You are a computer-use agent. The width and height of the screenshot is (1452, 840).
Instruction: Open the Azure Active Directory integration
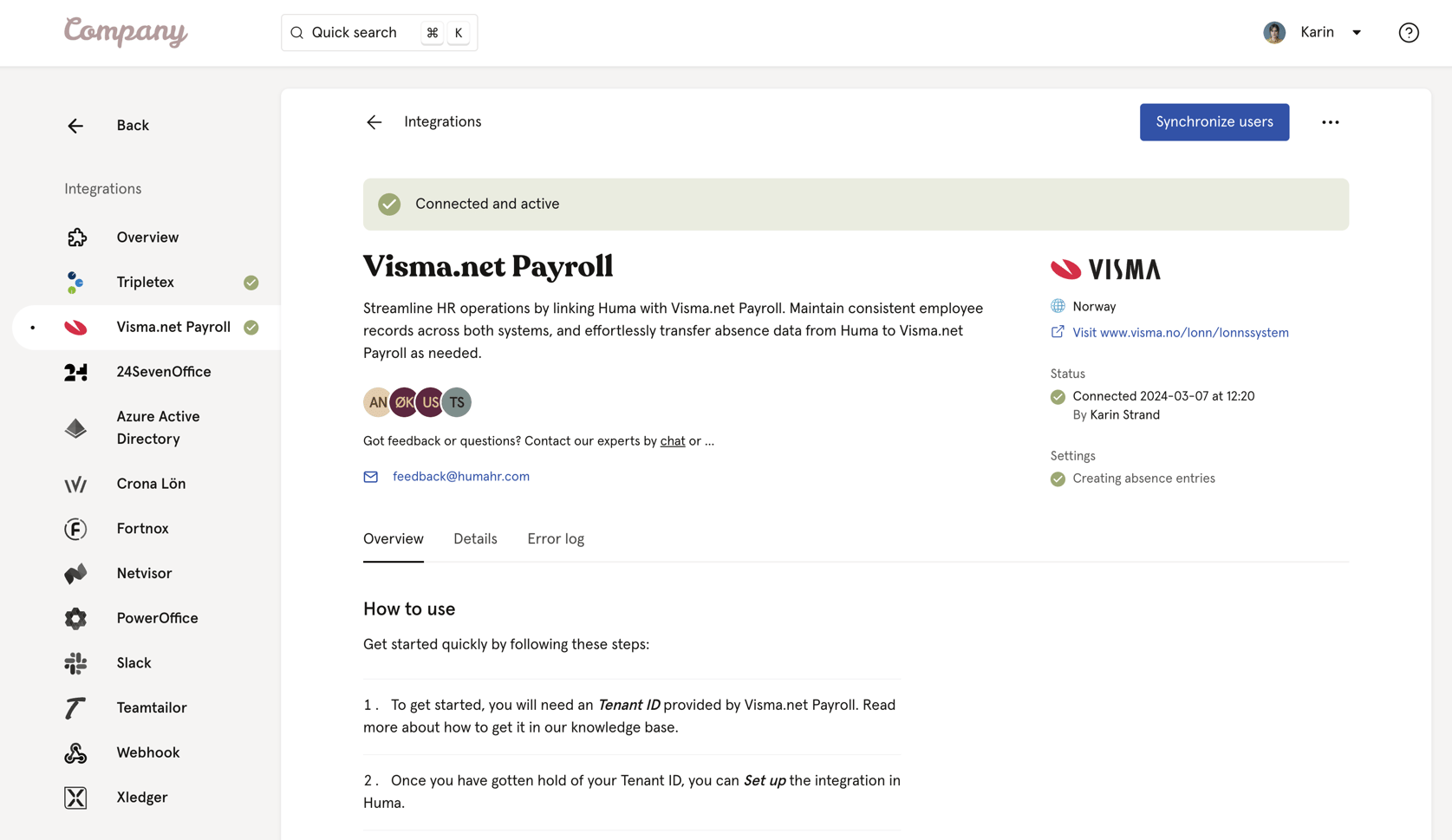pos(75,427)
